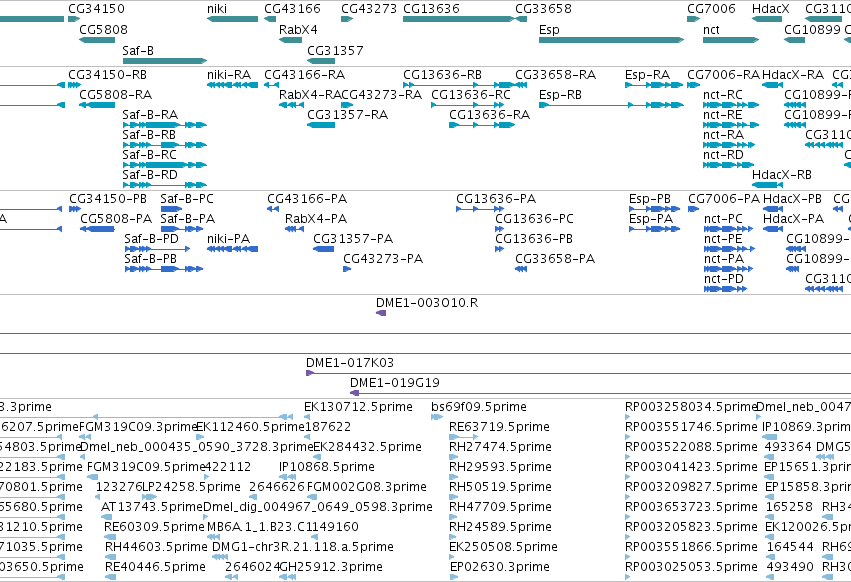Select EST RP003258034.5prime label
Screen dimensions: 851x582
(691, 407)
